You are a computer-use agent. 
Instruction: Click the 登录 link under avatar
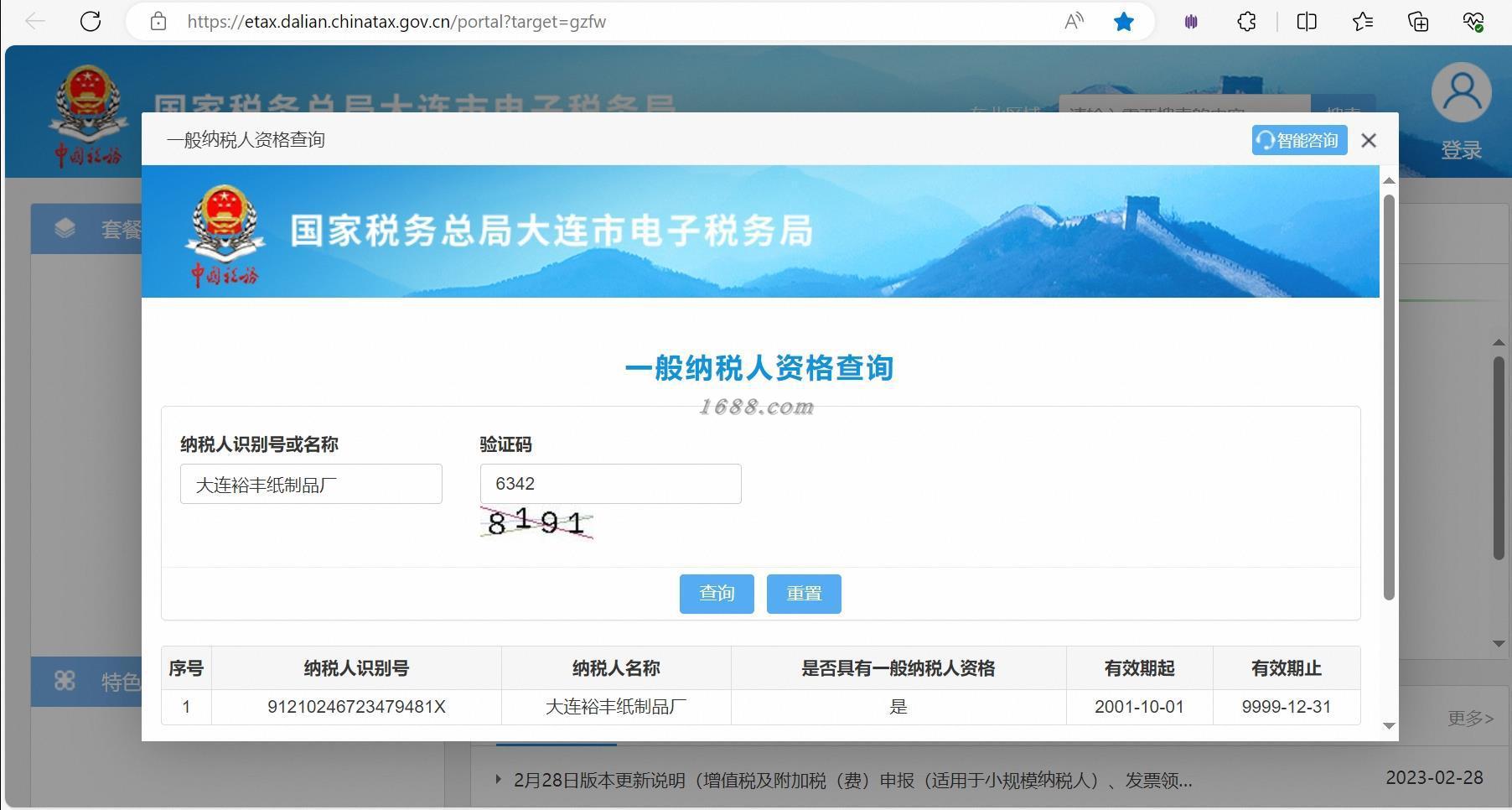(1461, 150)
